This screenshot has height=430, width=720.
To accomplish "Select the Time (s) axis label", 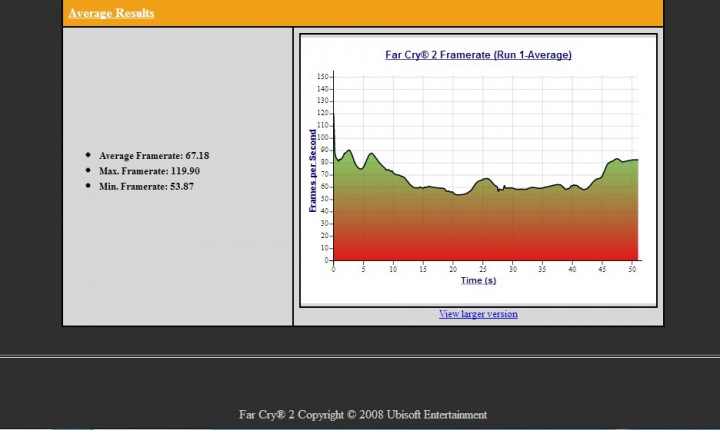I will click(478, 280).
